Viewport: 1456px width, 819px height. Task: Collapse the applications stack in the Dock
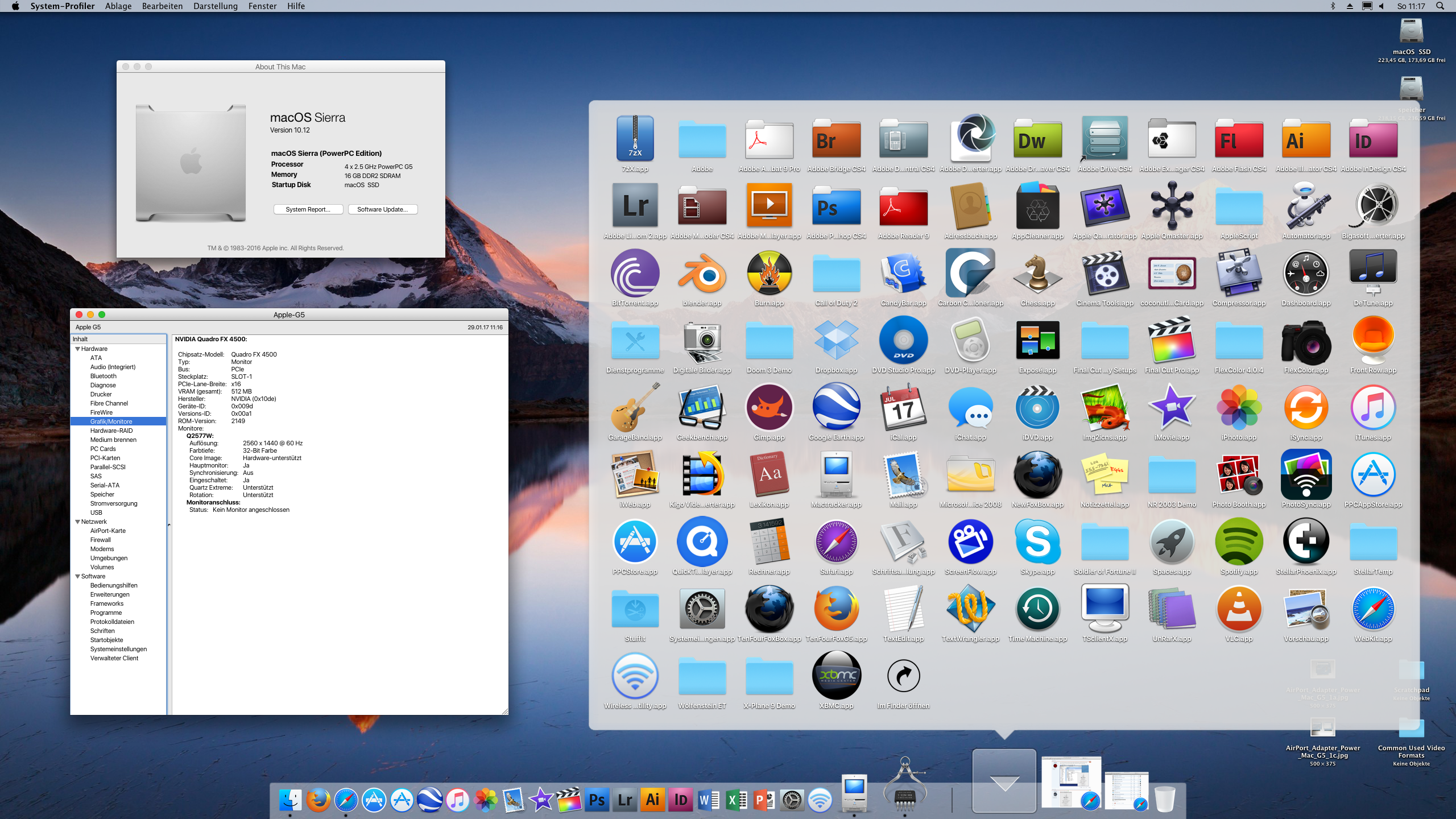pos(1004,781)
